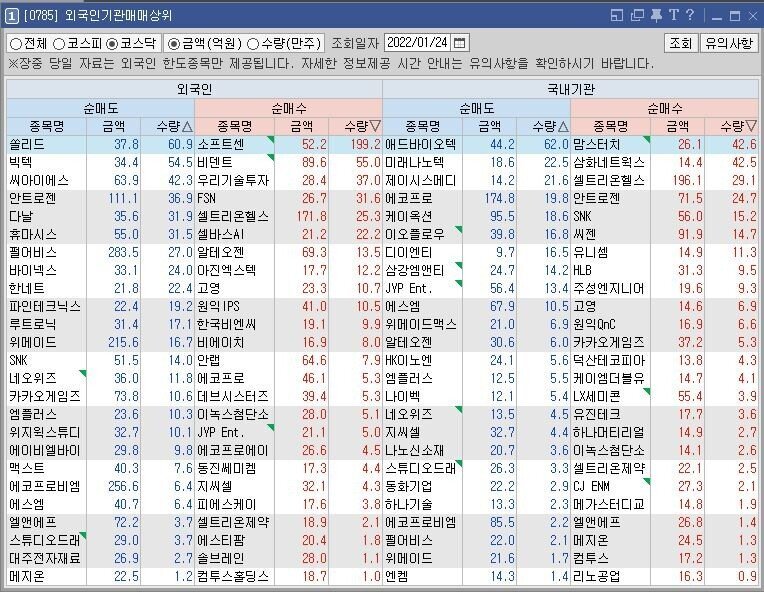Click the T font icon in title bar
Screen dimensions: 764x592
[674, 15]
